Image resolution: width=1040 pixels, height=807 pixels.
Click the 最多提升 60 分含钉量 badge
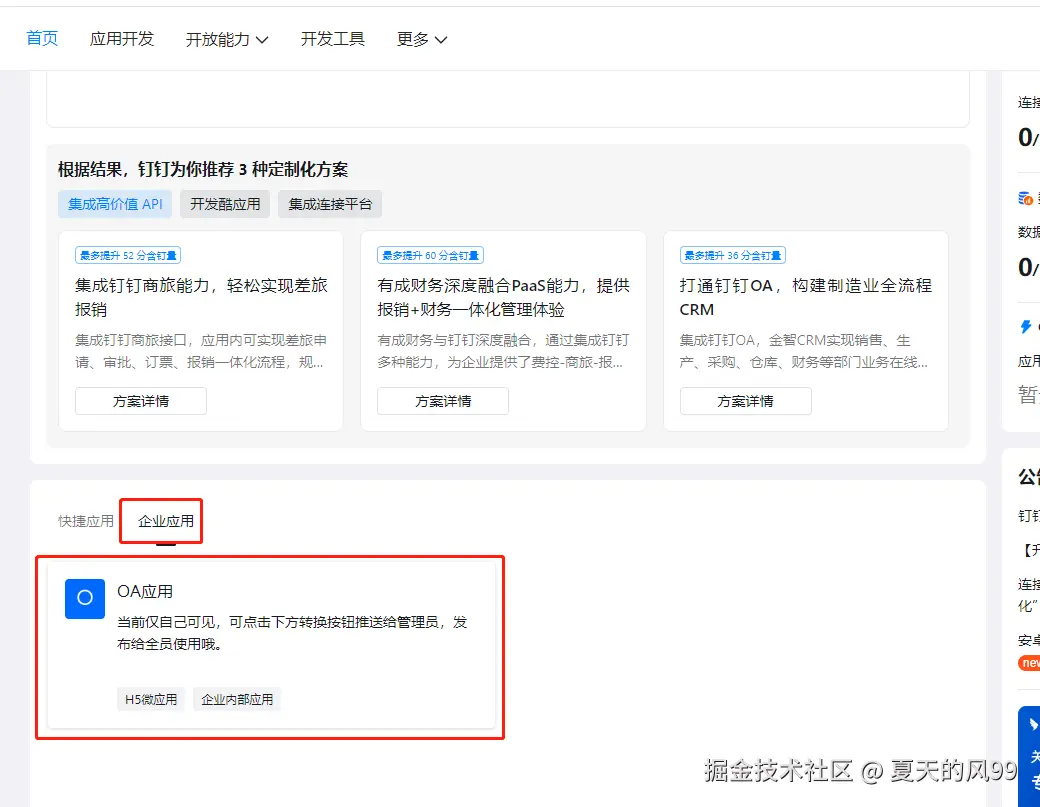click(430, 255)
